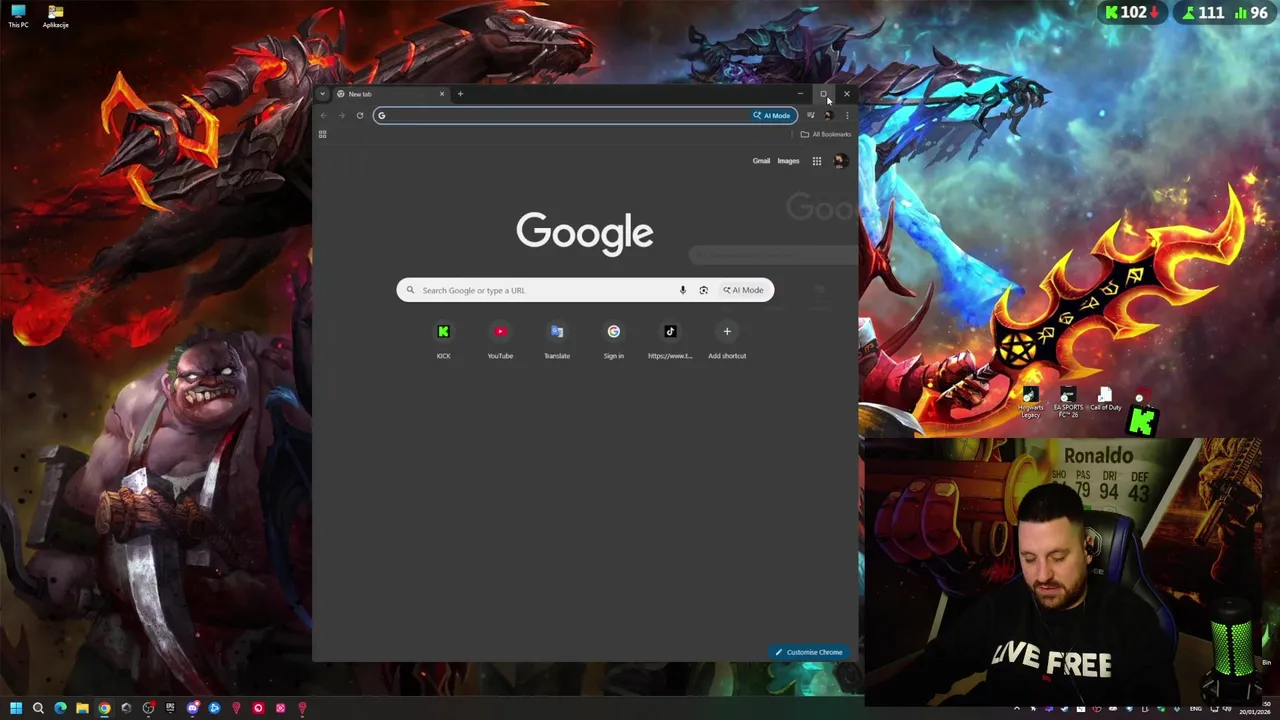Select the New tab tab
This screenshot has width=1280, height=720.
390,94
